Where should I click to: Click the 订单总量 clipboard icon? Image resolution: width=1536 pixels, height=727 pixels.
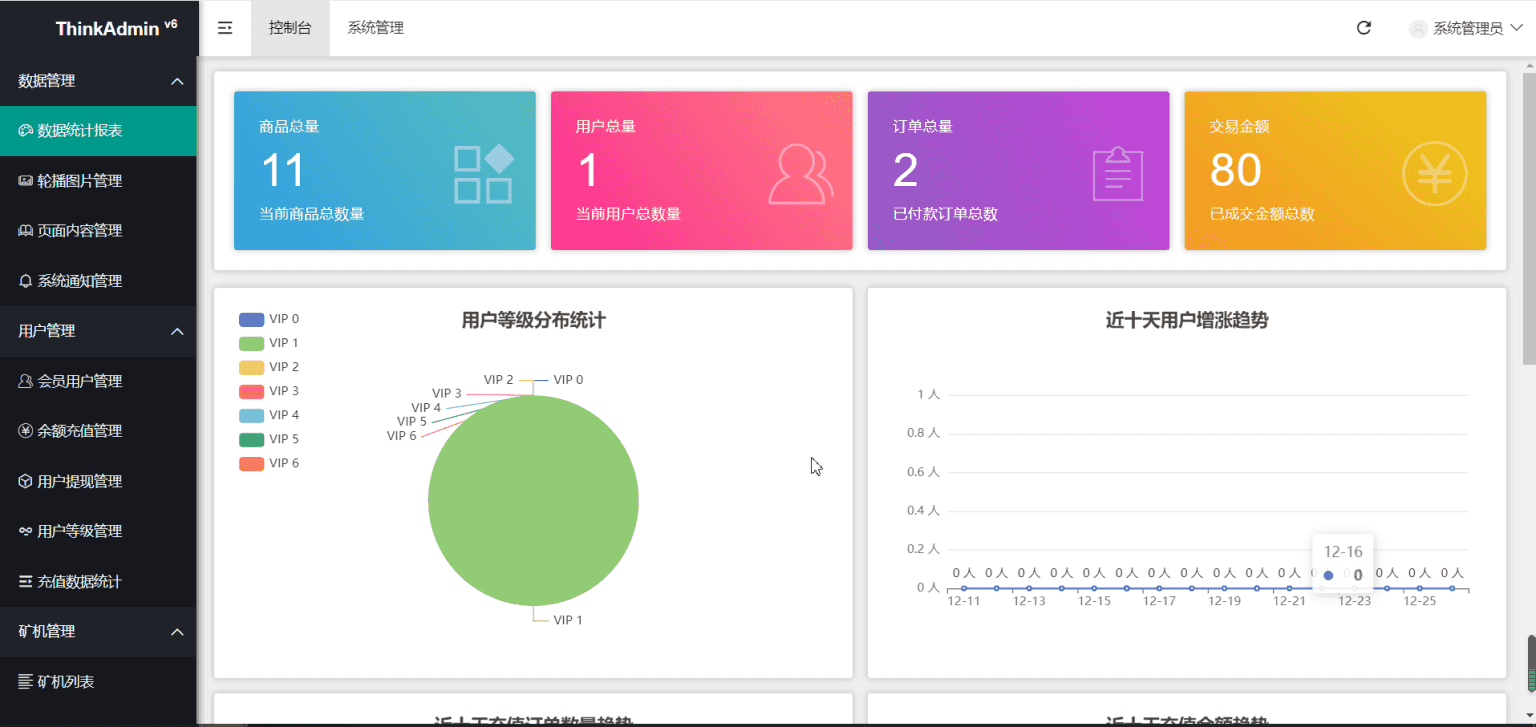1117,174
